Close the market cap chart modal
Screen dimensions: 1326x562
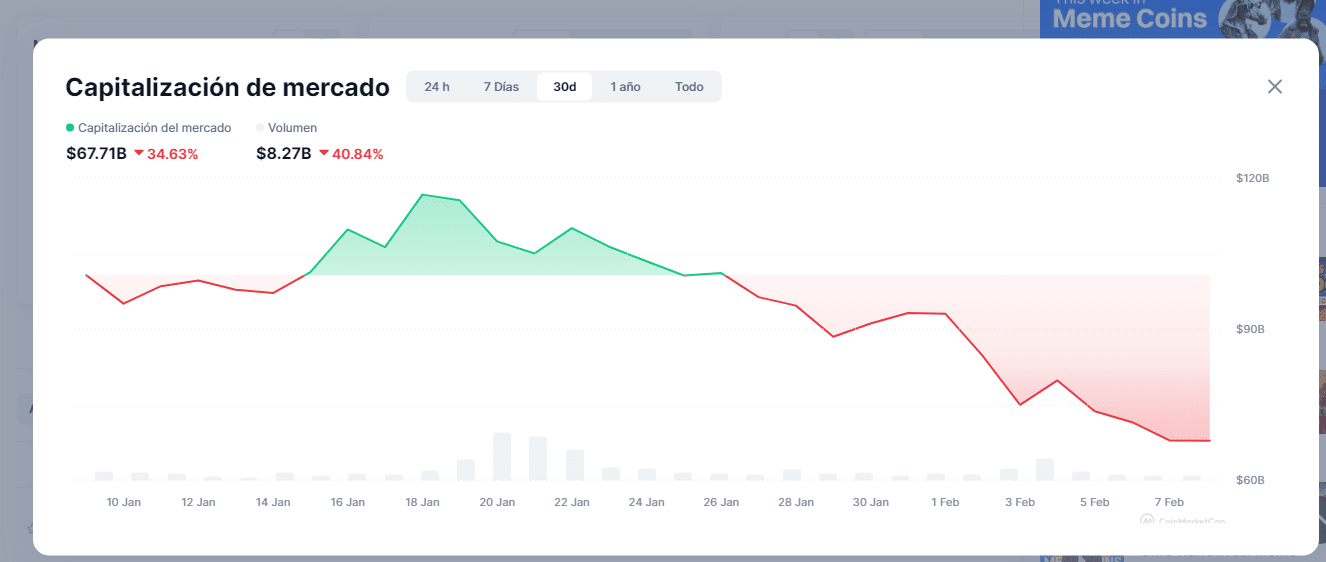pyautogui.click(x=1274, y=87)
